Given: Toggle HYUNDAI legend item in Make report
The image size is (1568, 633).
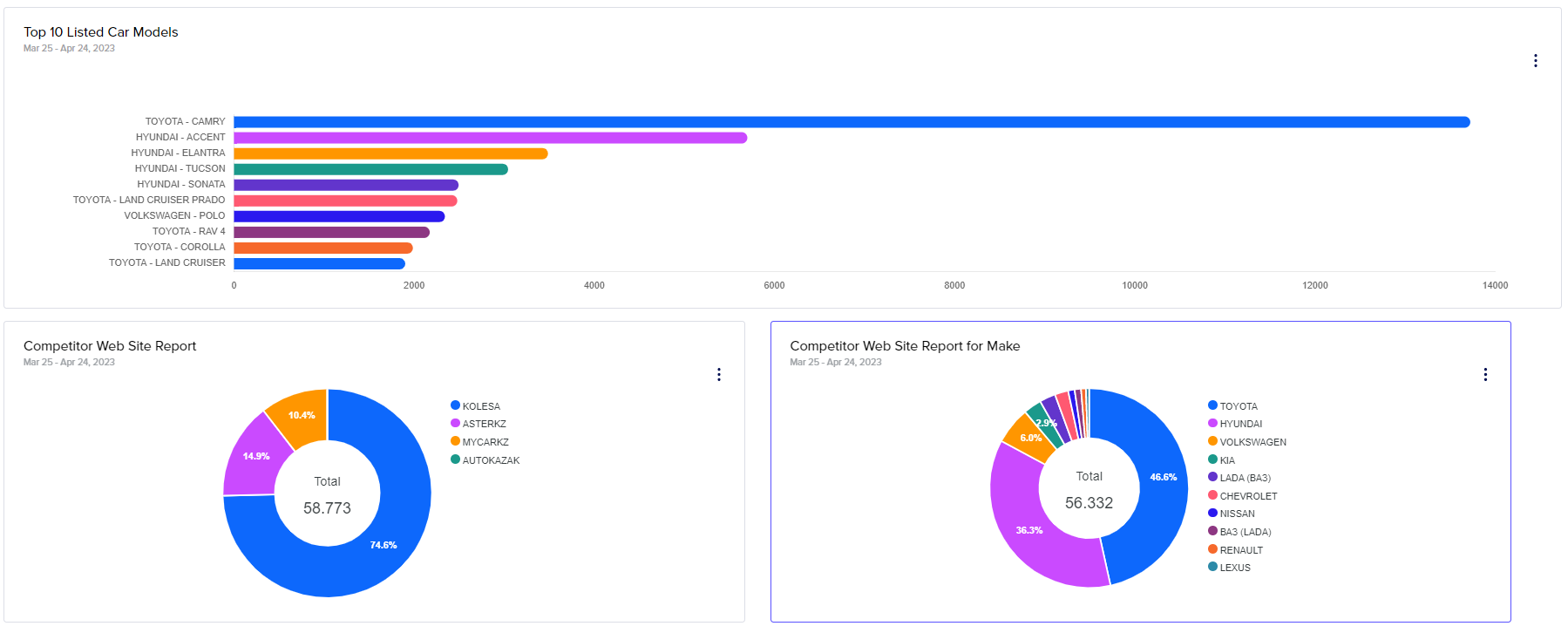Looking at the screenshot, I should pos(1235,424).
